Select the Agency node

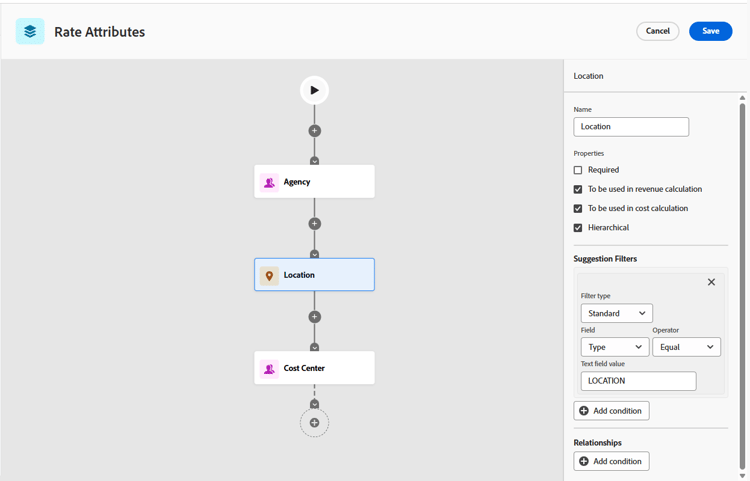[x=314, y=182]
